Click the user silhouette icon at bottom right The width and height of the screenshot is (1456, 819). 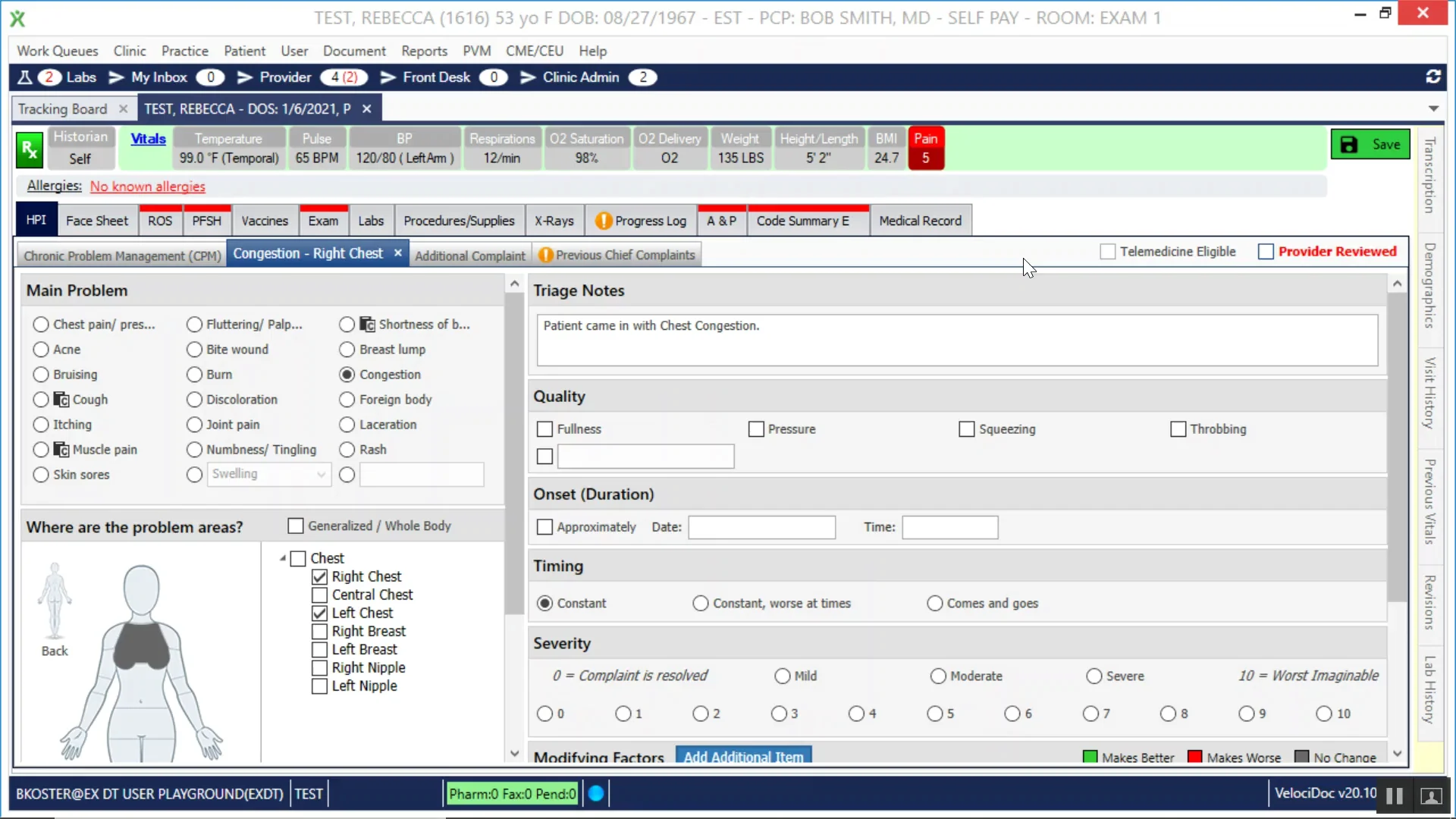[x=1430, y=797]
